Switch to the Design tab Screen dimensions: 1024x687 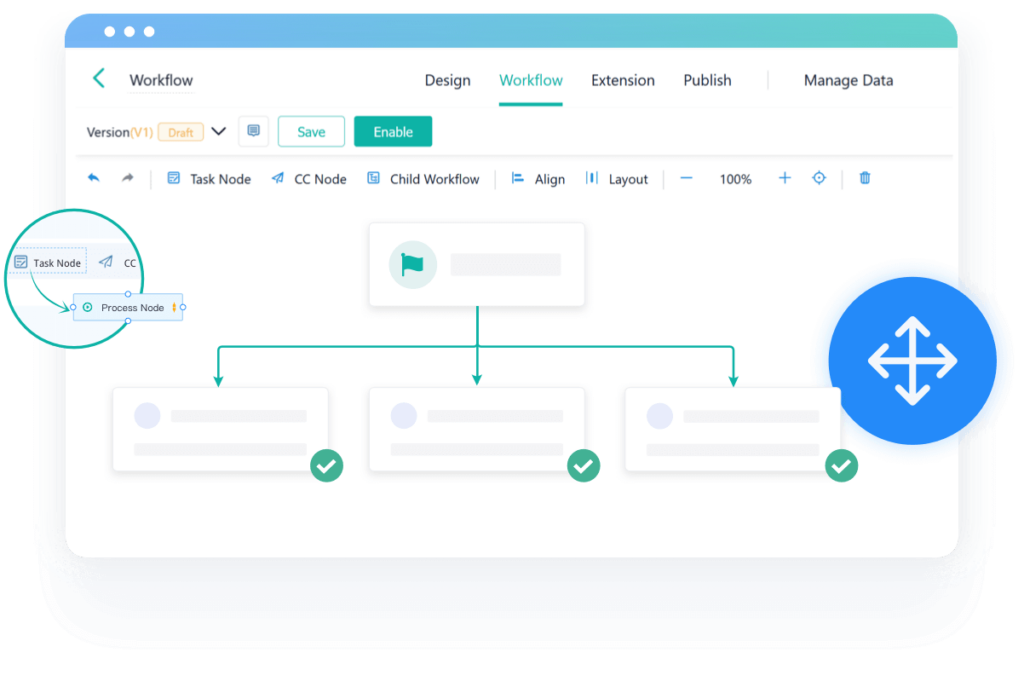(447, 80)
